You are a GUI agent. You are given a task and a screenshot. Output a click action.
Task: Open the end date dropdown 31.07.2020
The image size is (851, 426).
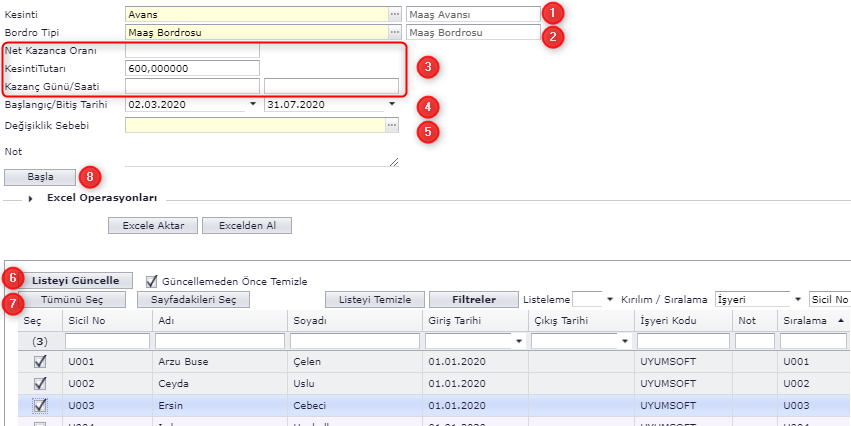392,104
